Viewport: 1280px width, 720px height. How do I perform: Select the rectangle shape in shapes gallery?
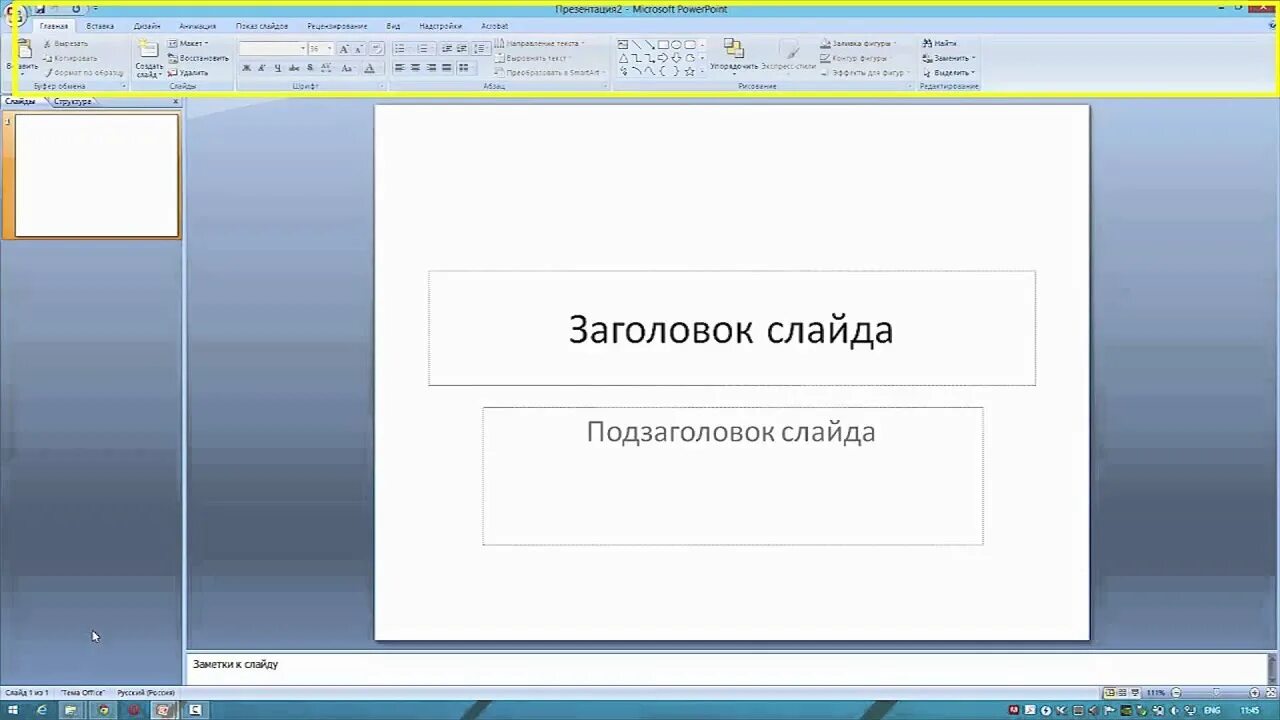coord(662,45)
